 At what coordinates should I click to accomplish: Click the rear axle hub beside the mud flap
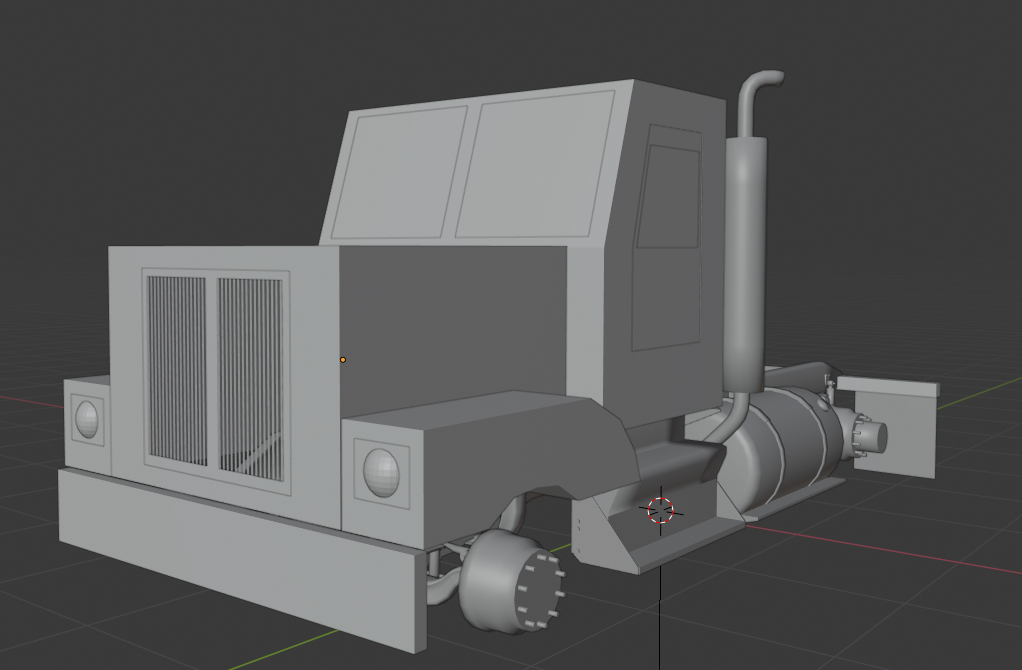pos(866,437)
